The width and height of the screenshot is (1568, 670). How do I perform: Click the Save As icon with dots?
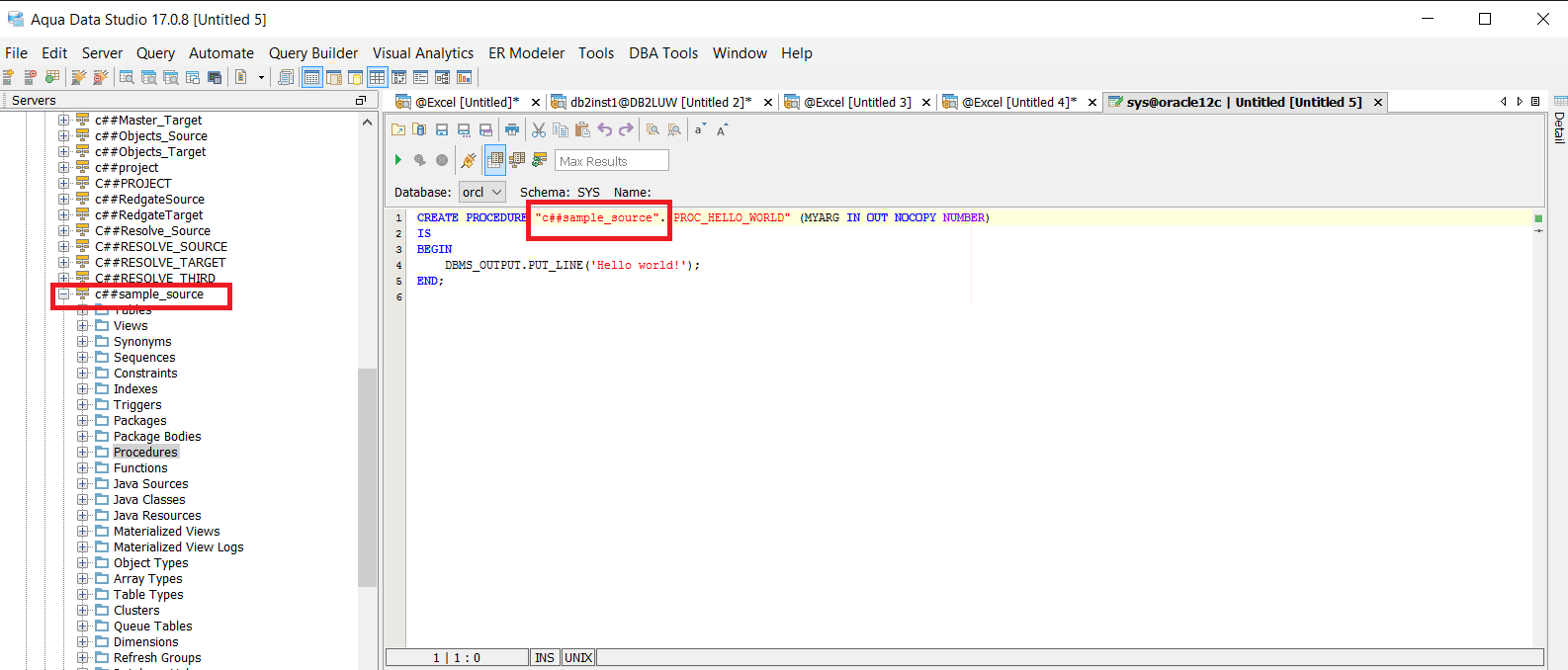(464, 129)
